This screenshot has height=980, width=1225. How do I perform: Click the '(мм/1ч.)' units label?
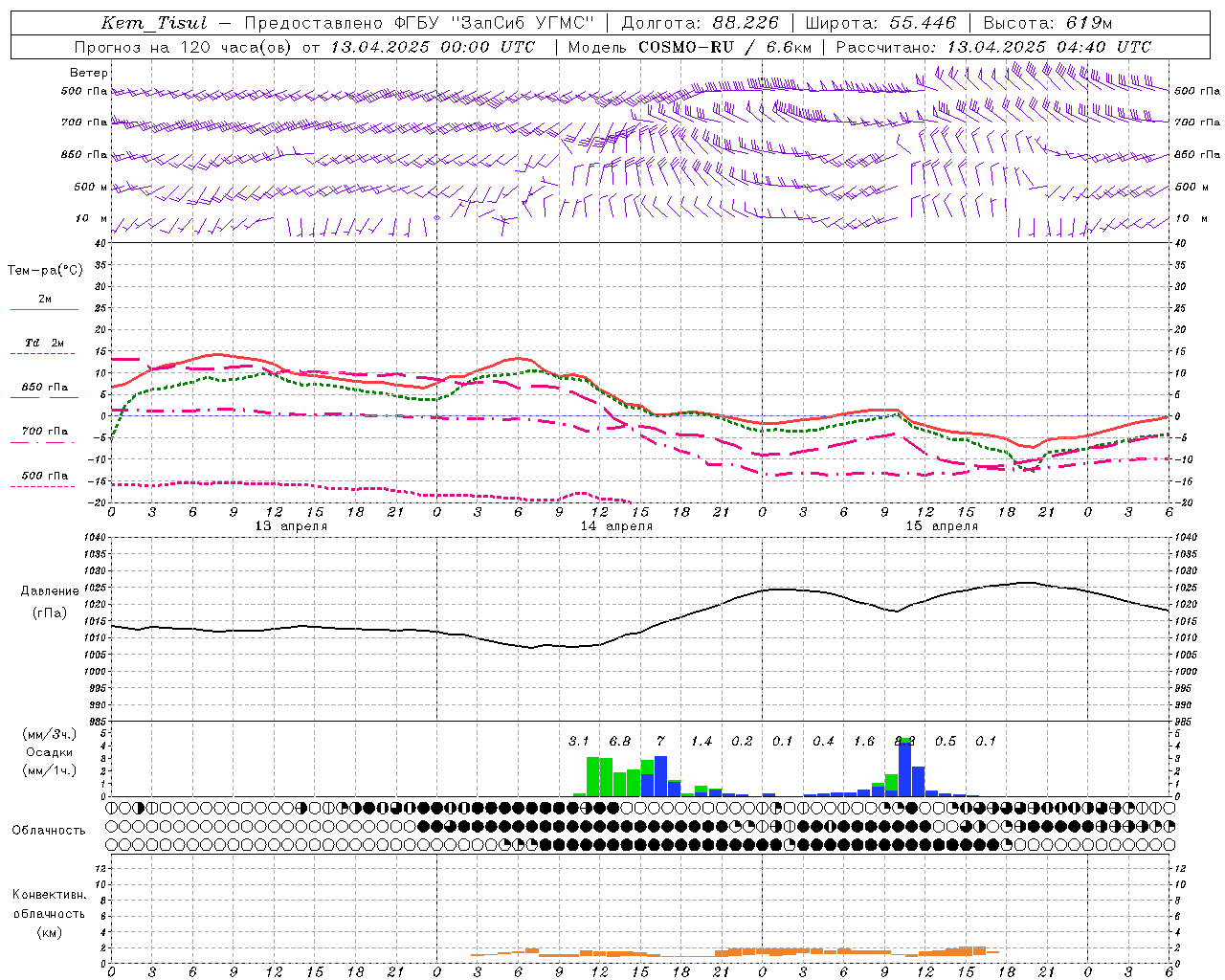[50, 770]
